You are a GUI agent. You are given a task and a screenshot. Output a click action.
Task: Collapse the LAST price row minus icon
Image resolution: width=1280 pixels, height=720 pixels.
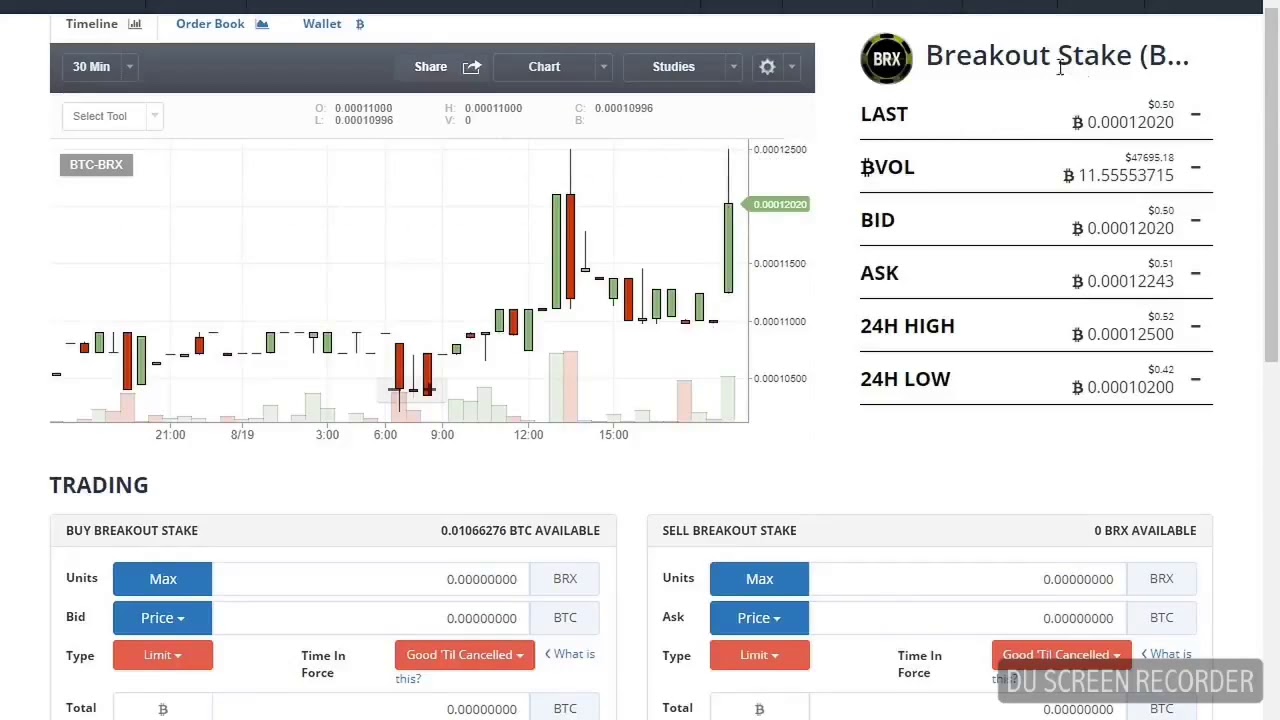coord(1195,115)
